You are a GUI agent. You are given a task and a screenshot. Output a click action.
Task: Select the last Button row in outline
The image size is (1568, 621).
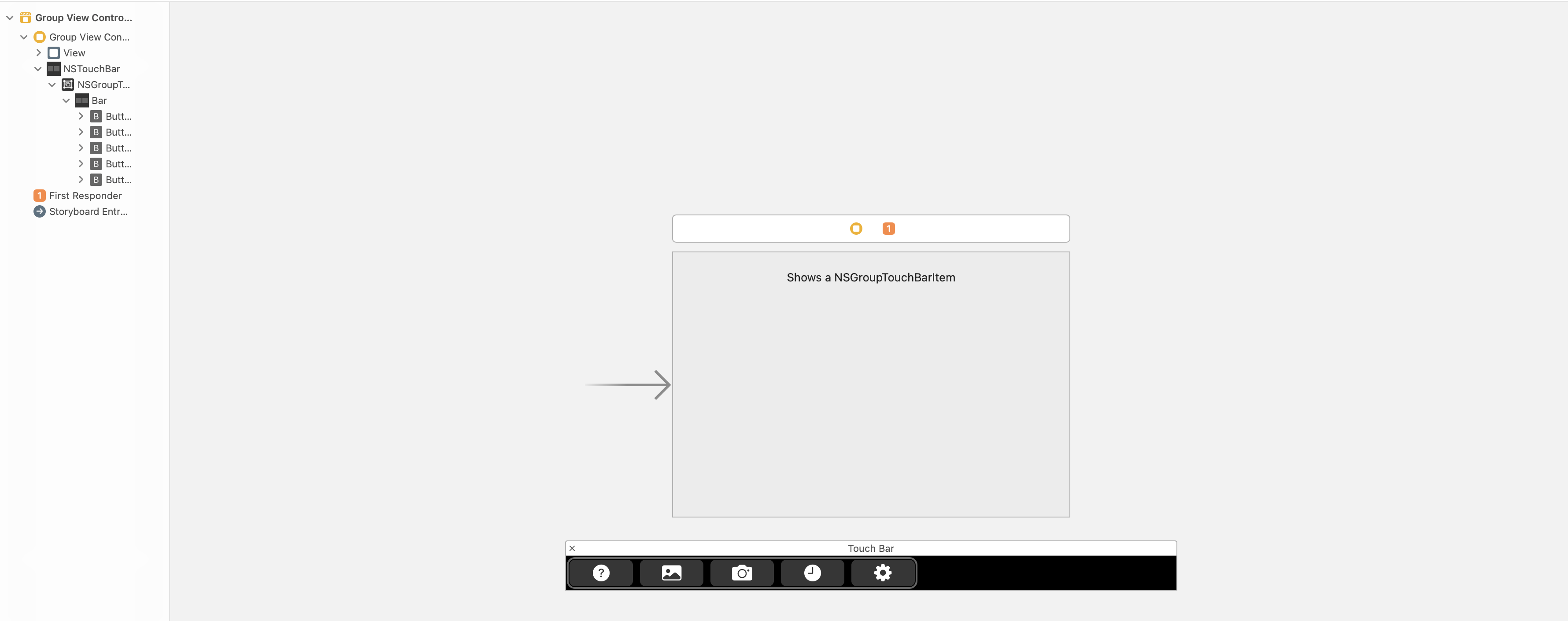pos(118,180)
